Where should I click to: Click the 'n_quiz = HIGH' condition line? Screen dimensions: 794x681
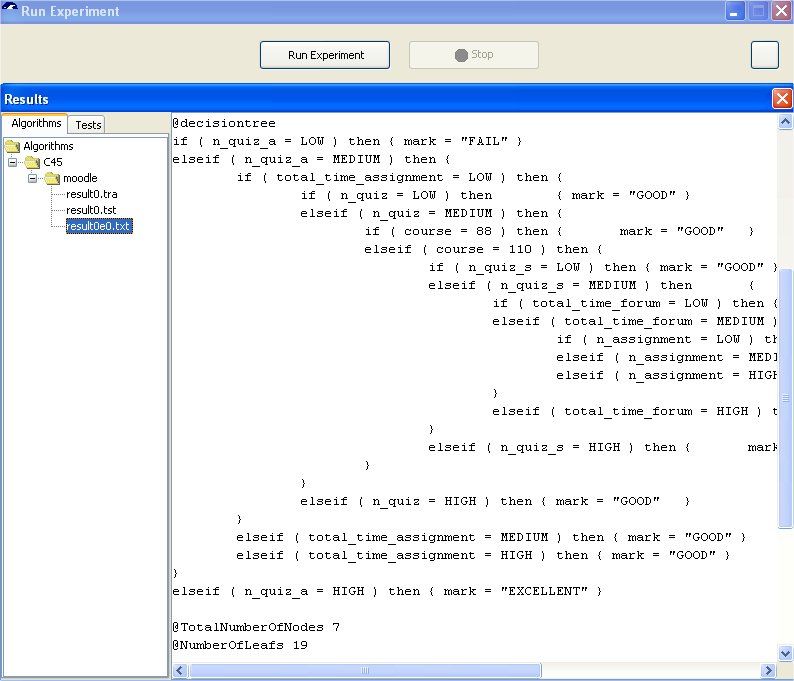(495, 501)
